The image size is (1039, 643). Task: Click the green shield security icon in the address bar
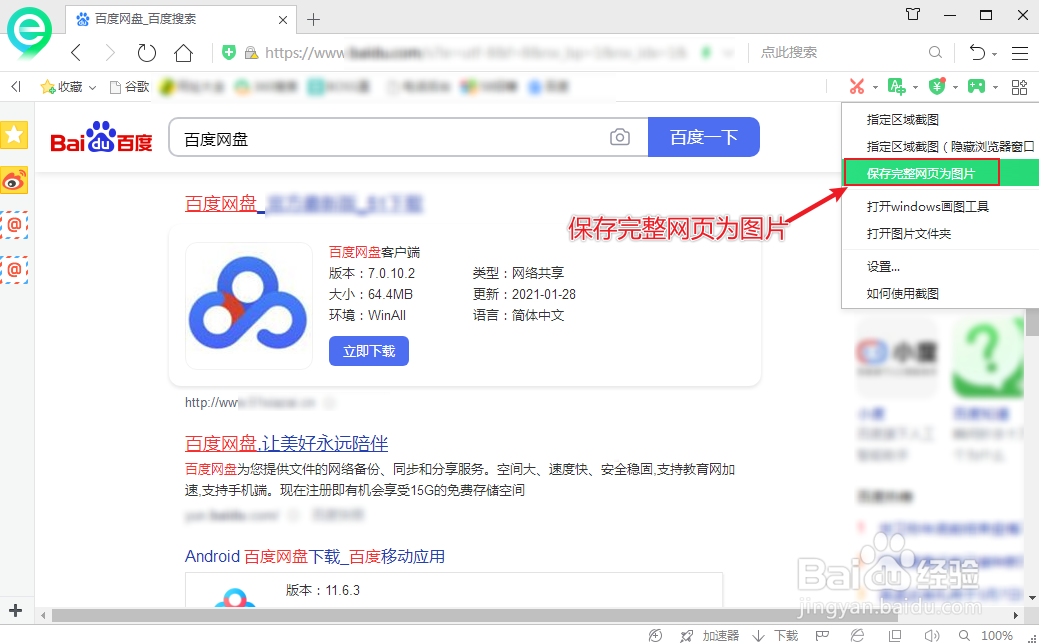[229, 52]
